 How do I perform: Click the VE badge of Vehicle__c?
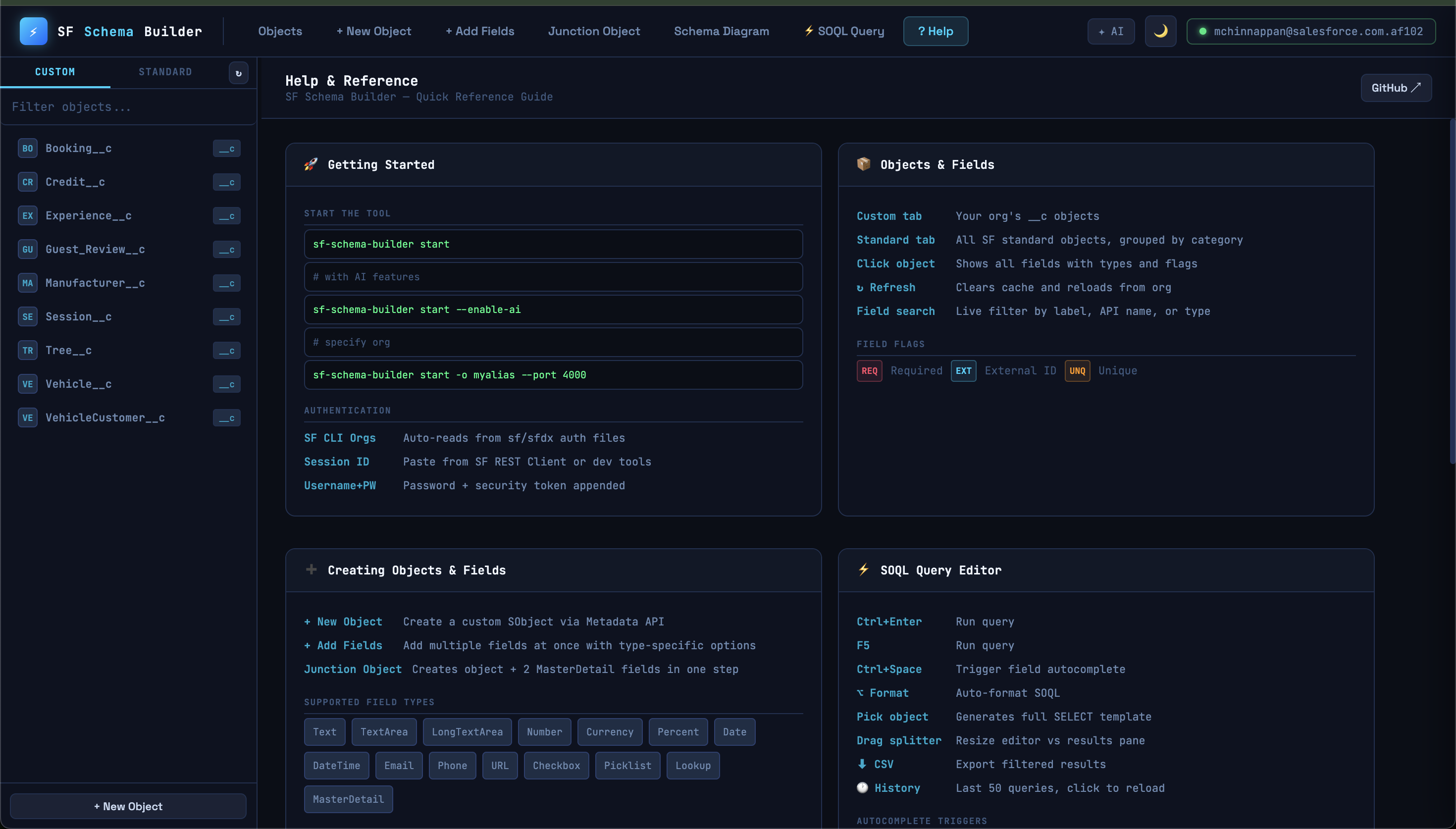tap(27, 384)
